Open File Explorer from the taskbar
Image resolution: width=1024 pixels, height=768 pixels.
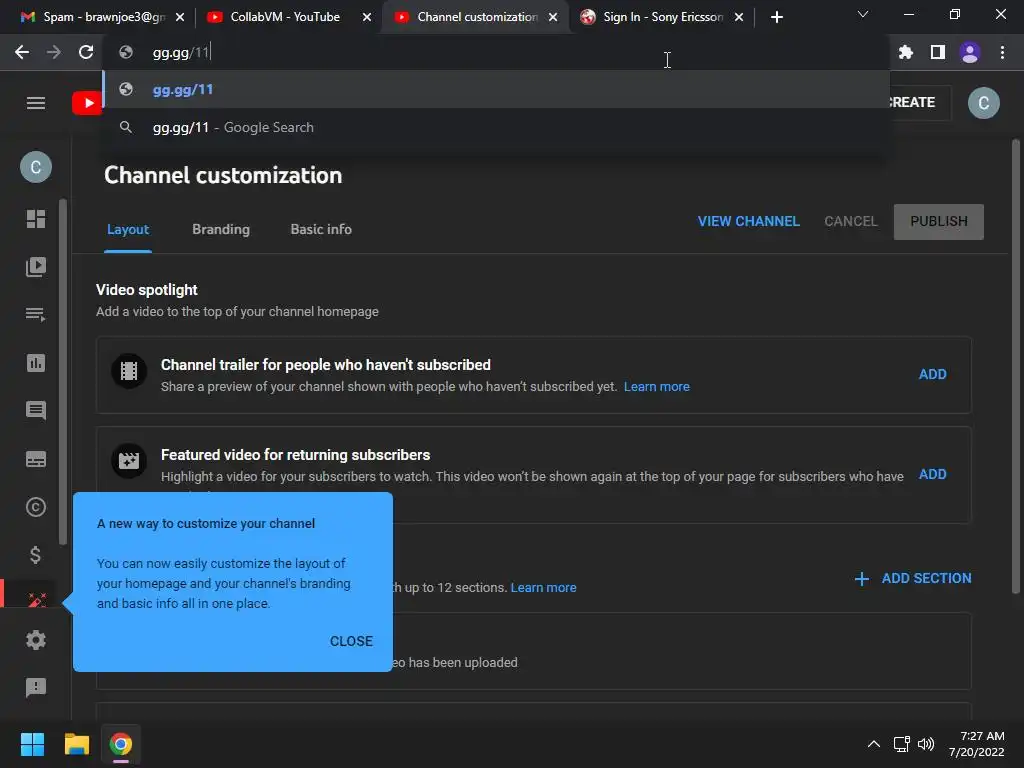[x=76, y=744]
